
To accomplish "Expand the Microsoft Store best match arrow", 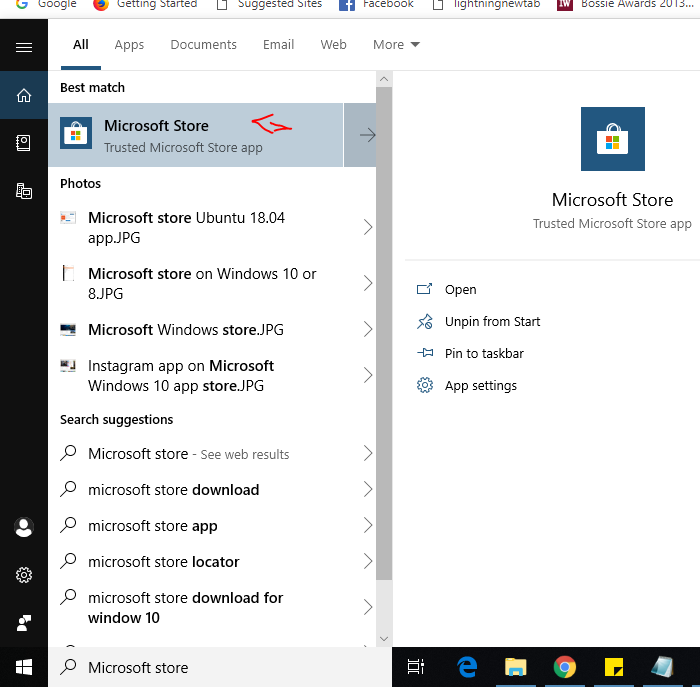I will pos(367,135).
